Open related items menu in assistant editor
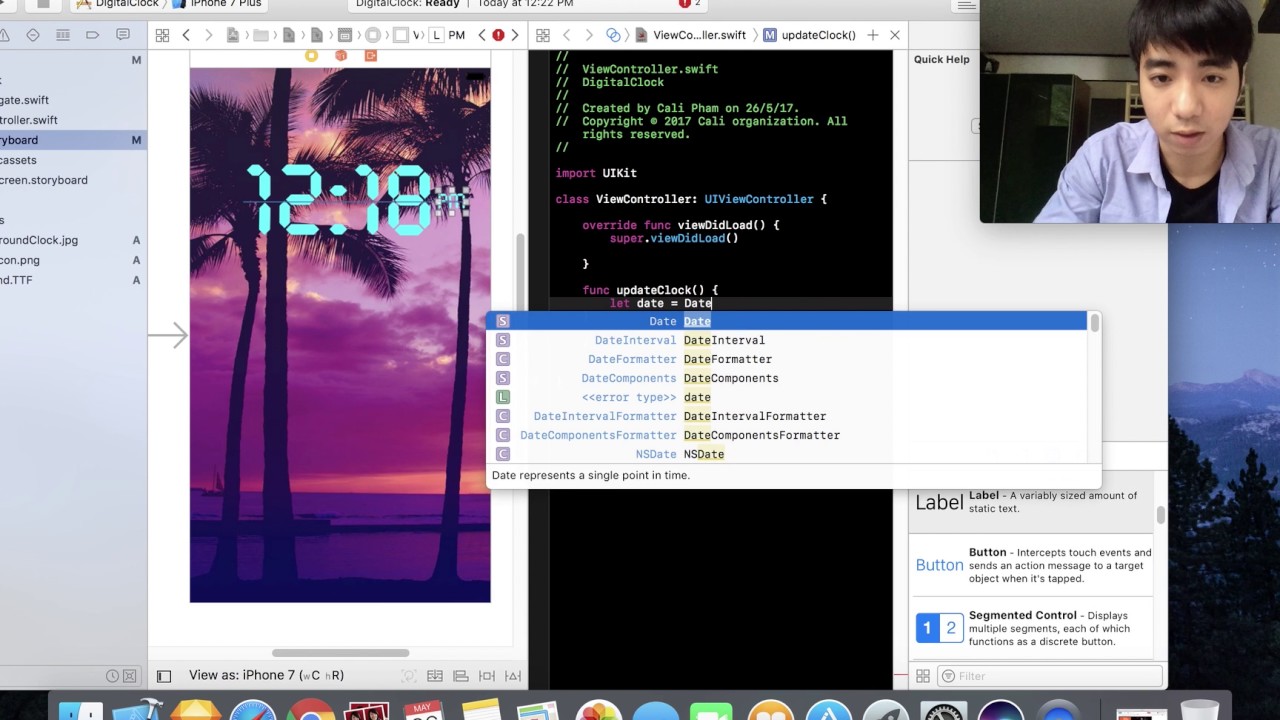 tap(543, 35)
